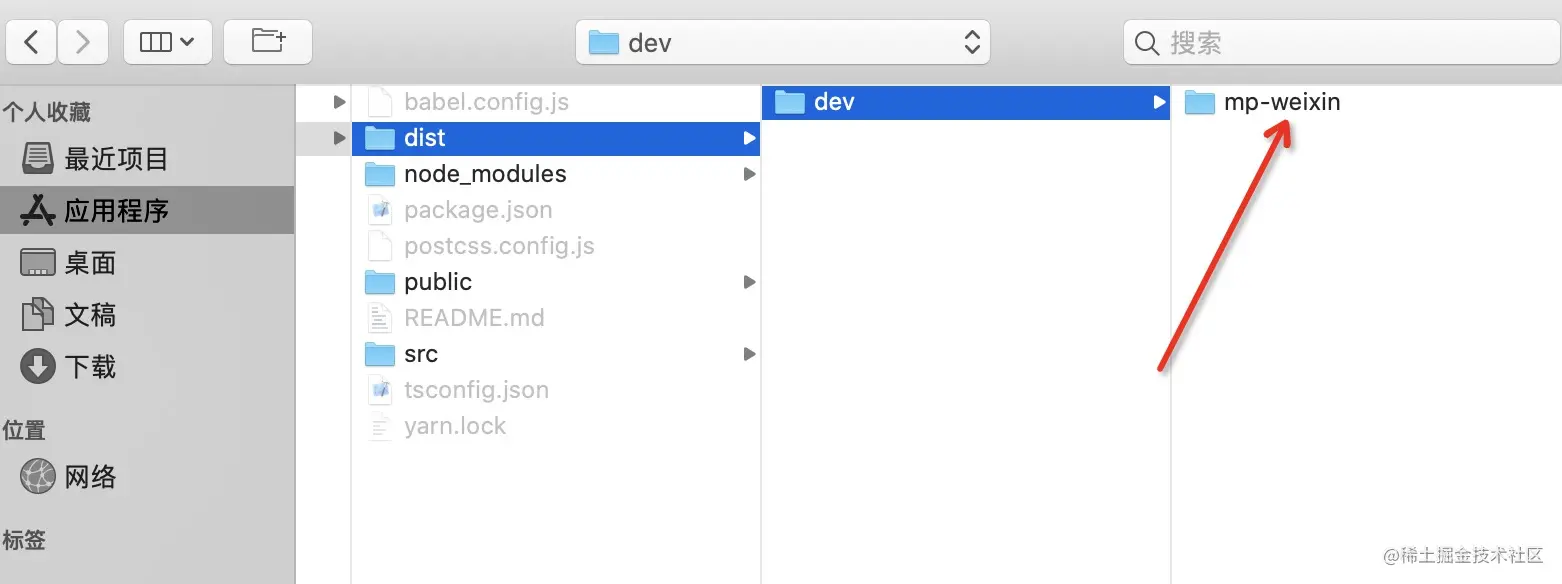This screenshot has width=1562, height=584.
Task: Click the search field
Action: pos(1340,43)
